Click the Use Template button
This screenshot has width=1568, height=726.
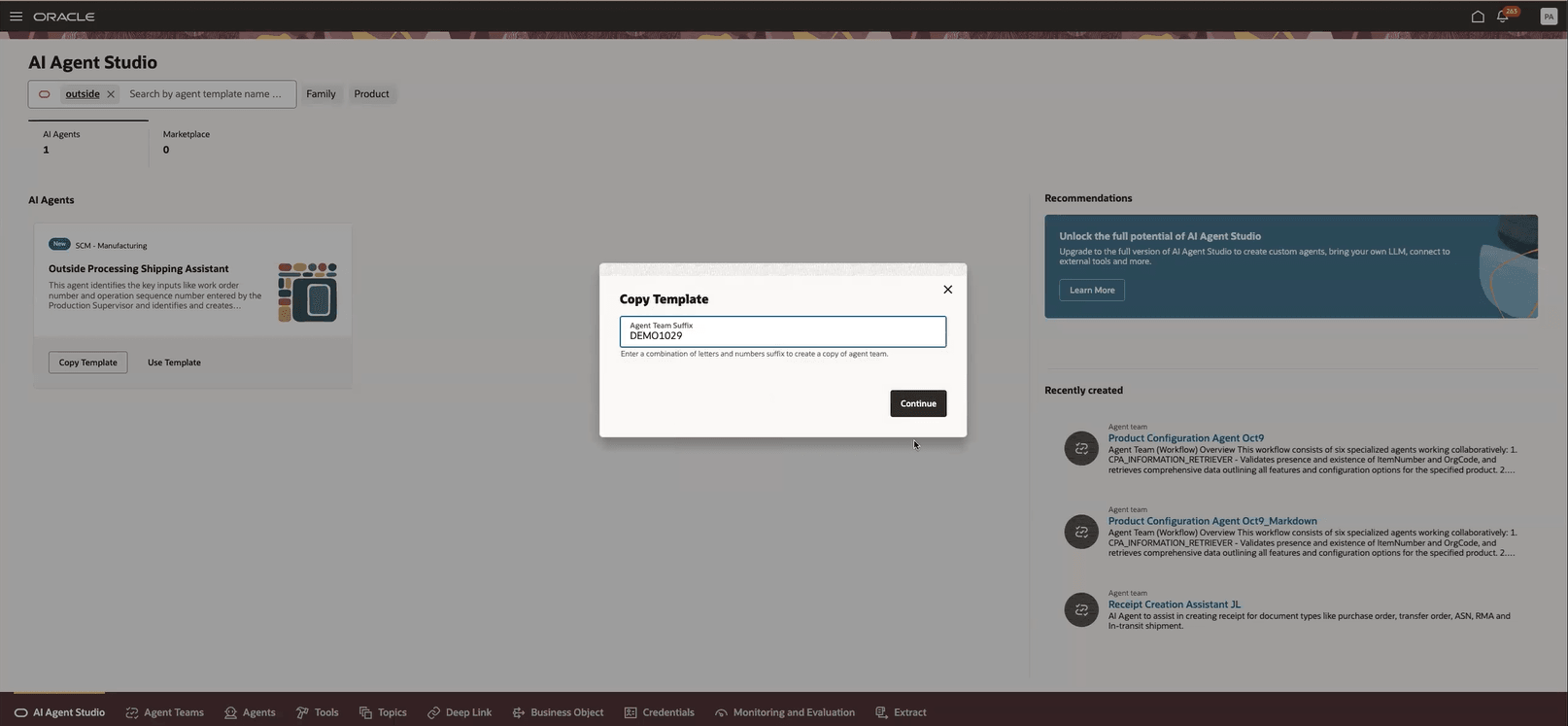174,363
